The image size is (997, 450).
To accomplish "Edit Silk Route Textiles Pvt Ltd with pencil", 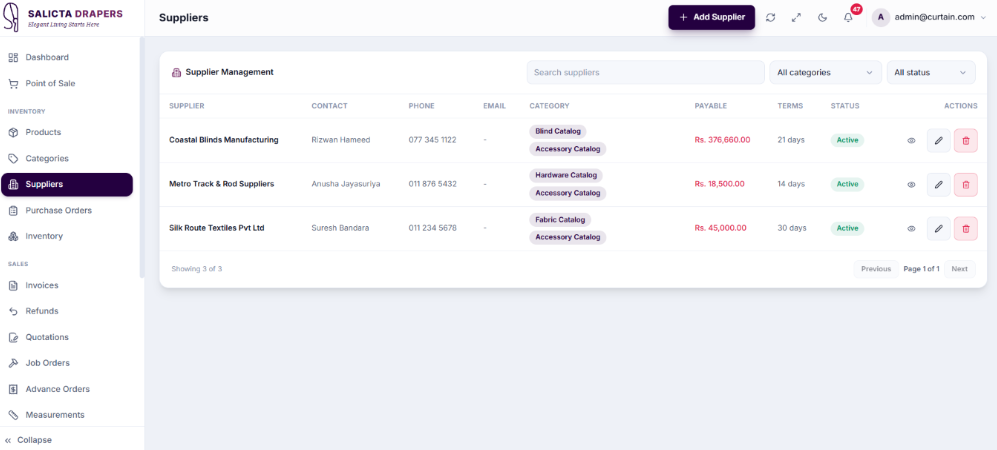I will coord(939,228).
